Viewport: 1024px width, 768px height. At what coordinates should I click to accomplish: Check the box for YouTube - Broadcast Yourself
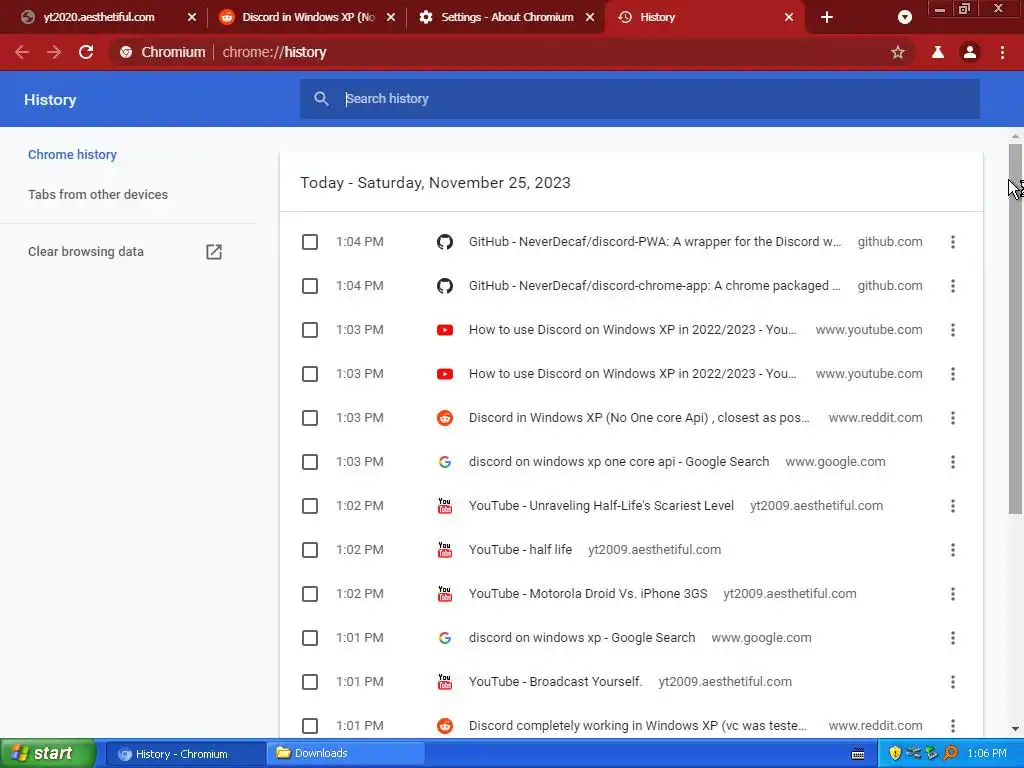[x=310, y=682]
